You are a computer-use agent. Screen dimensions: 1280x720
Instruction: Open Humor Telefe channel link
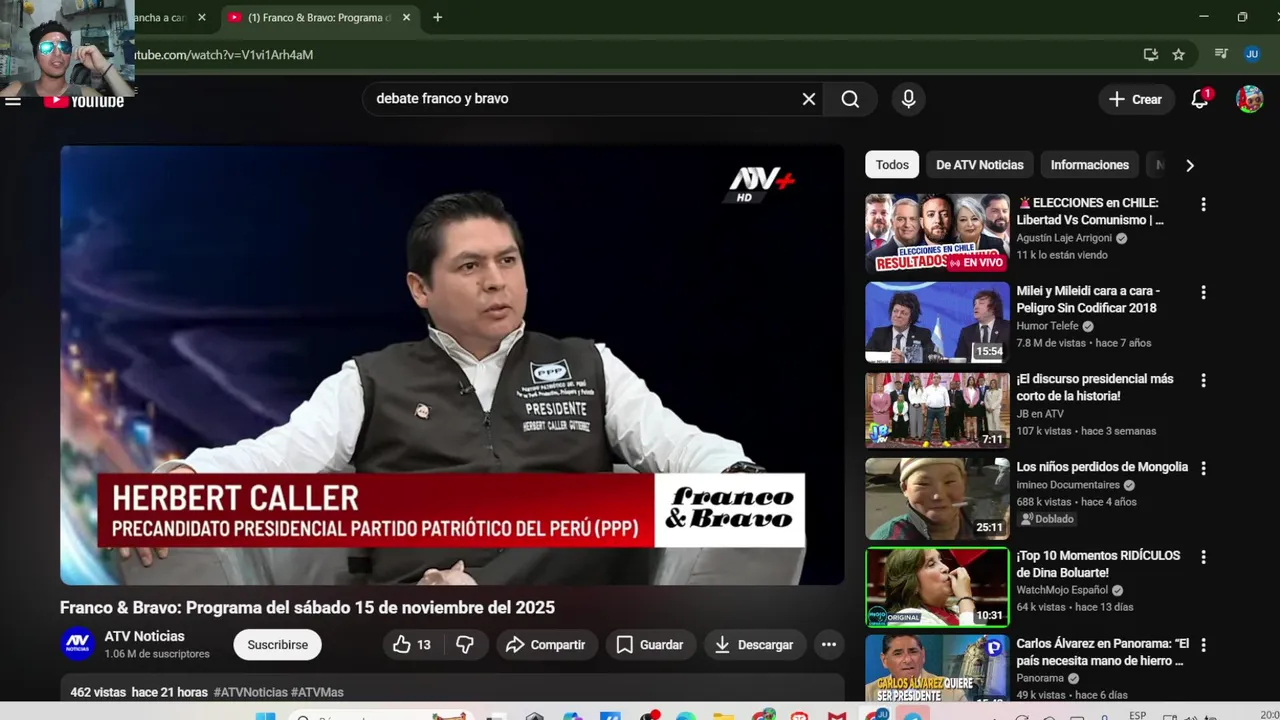(x=1049, y=326)
